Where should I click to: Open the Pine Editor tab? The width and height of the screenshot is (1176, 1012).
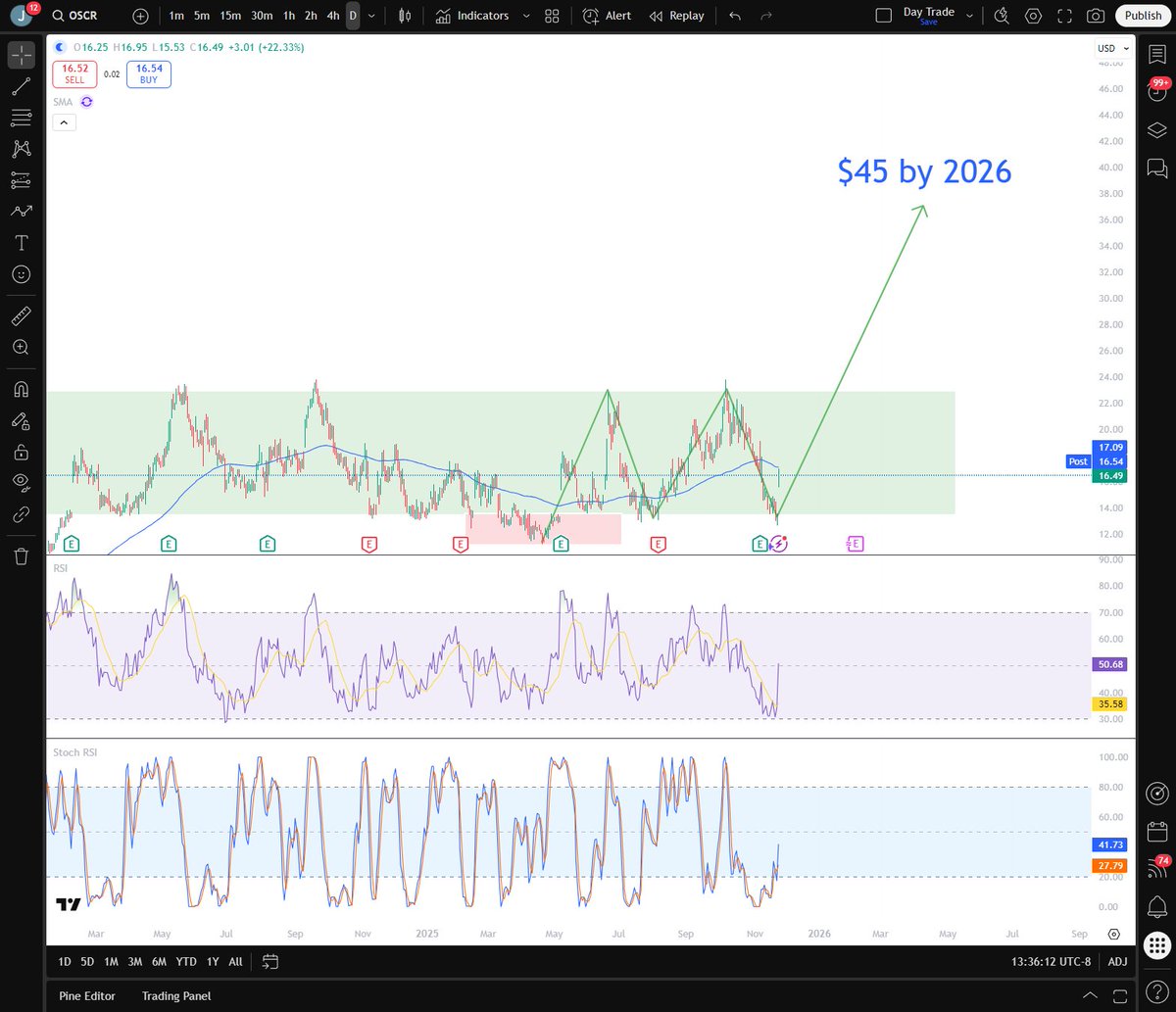coord(87,995)
